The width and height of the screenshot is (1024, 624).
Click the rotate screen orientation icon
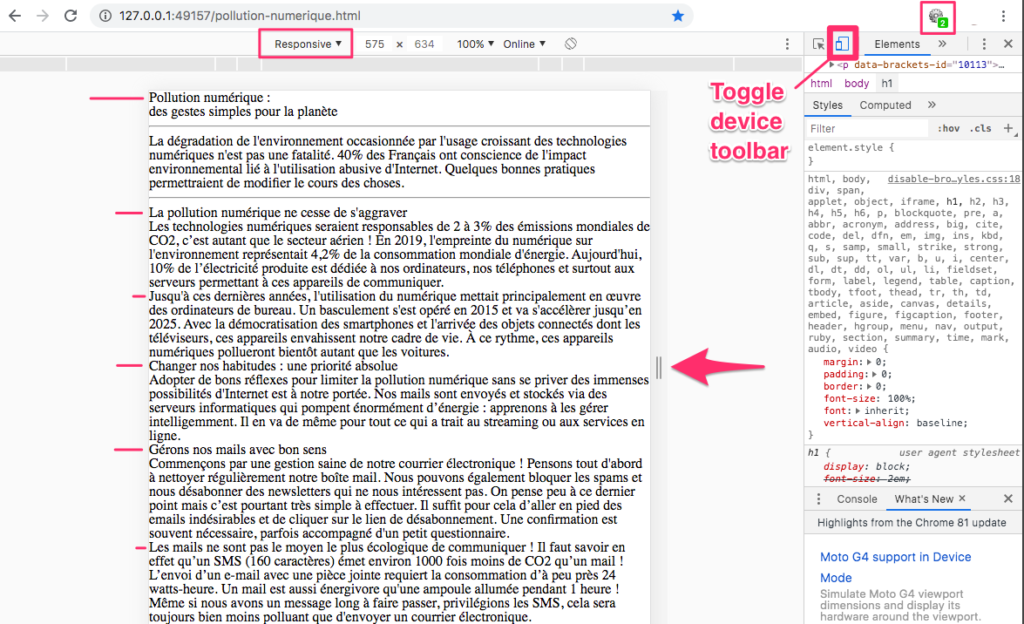[x=571, y=44]
